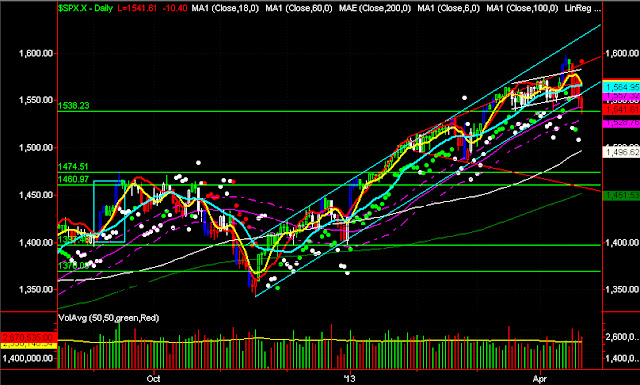Screen dimensions: 640x385
Task: Click the Apr label on the date axis
Action: [540, 378]
